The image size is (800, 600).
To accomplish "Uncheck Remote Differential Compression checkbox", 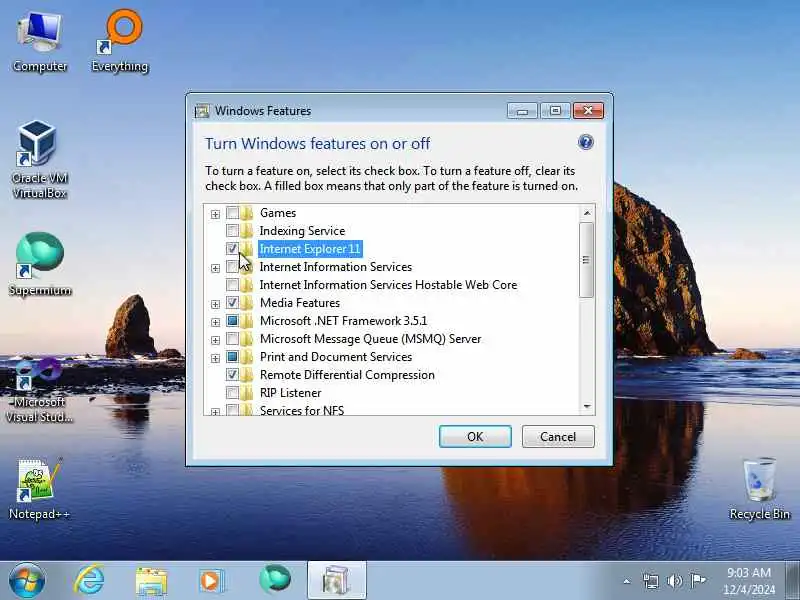I will (x=232, y=374).
